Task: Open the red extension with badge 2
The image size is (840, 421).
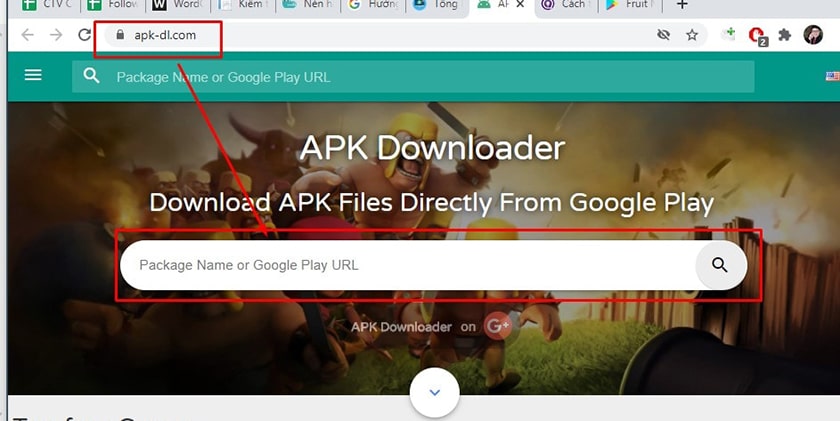Action: tap(758, 36)
